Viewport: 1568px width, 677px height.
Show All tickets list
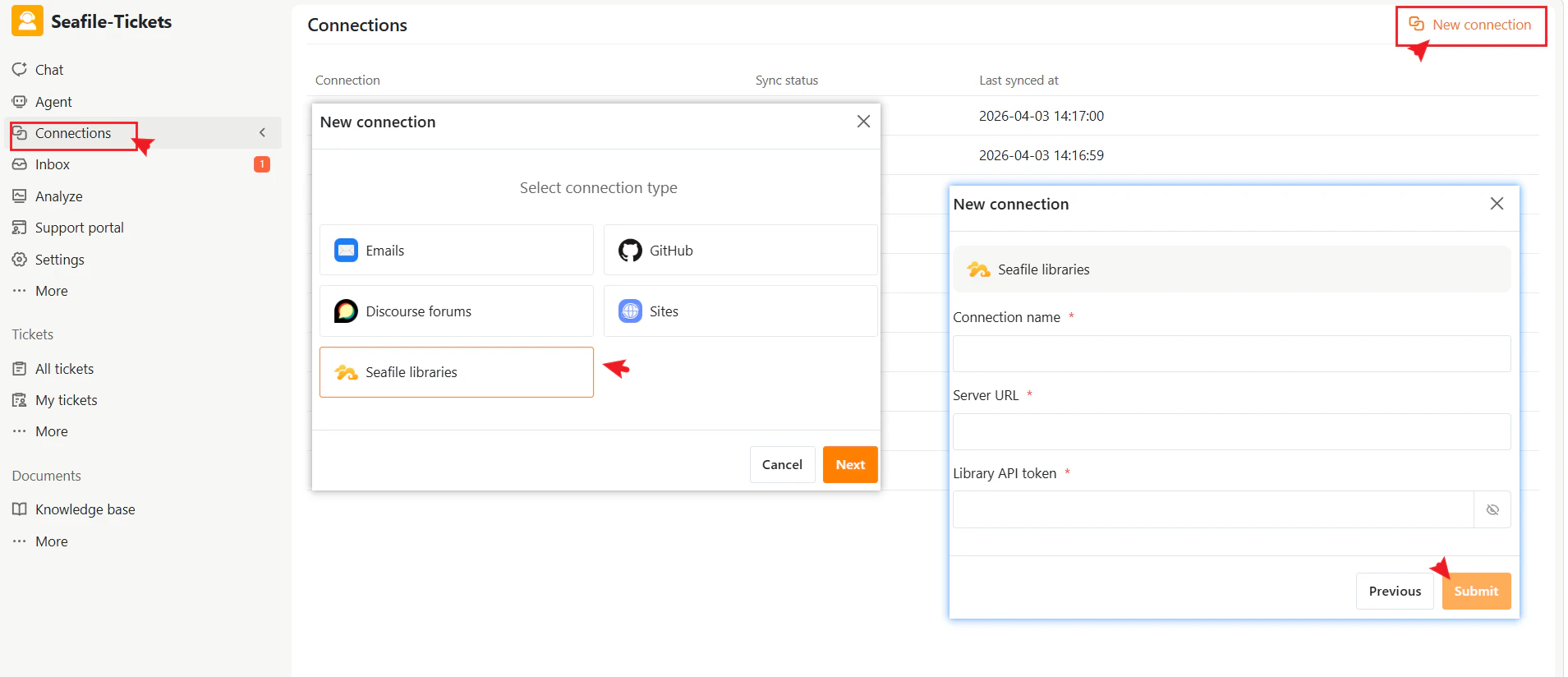click(x=64, y=369)
